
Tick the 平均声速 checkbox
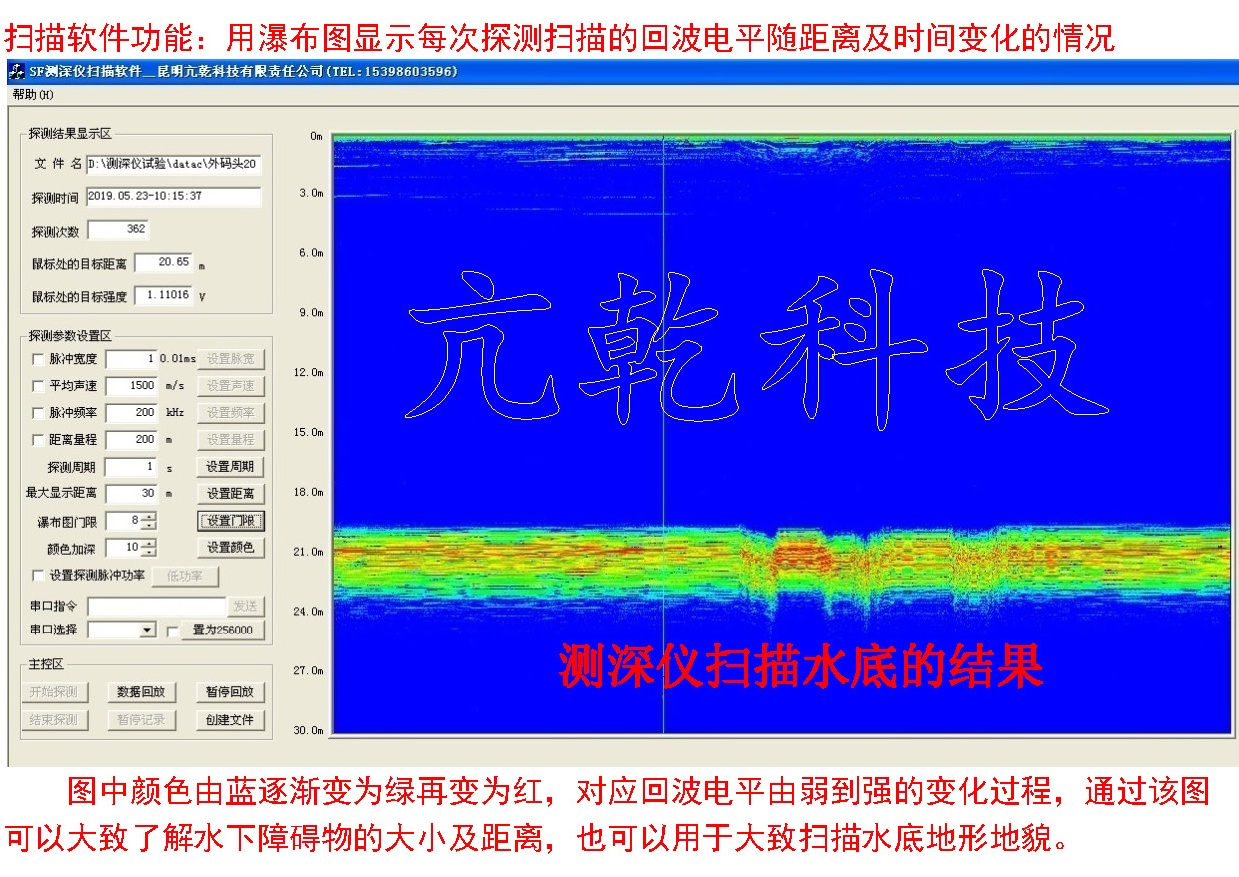coord(39,386)
